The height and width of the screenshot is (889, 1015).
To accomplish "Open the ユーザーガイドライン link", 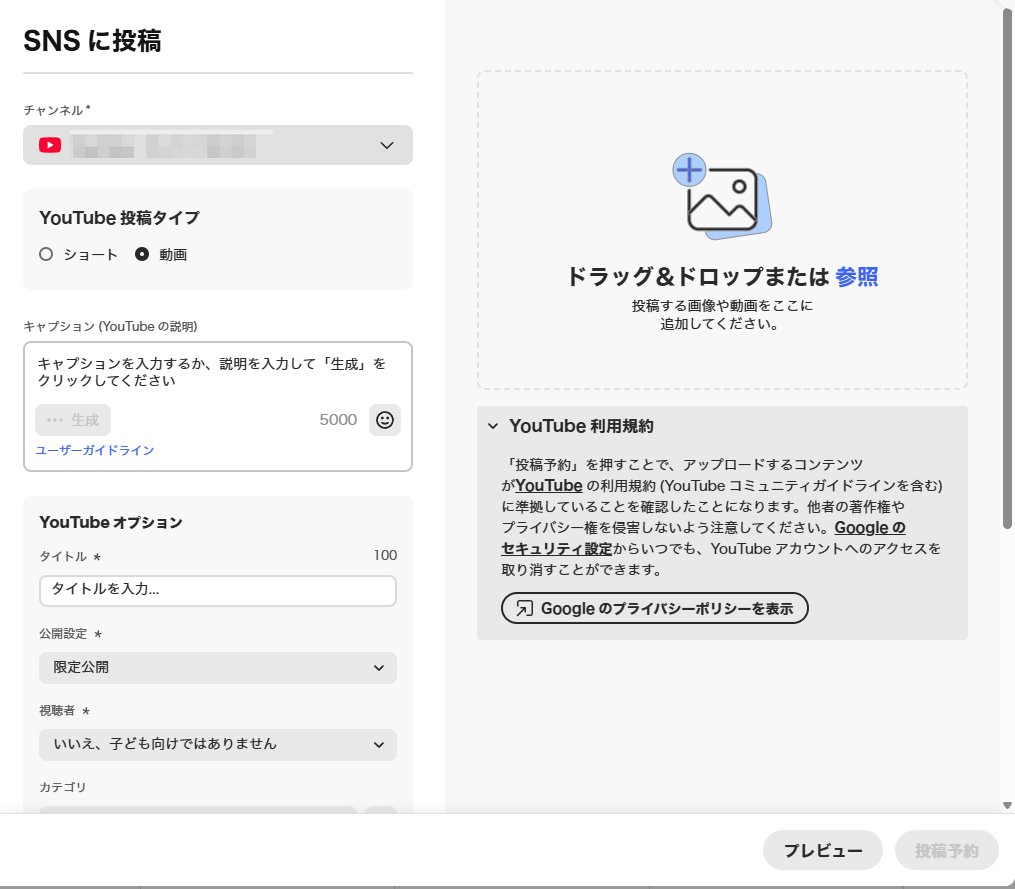I will (95, 450).
